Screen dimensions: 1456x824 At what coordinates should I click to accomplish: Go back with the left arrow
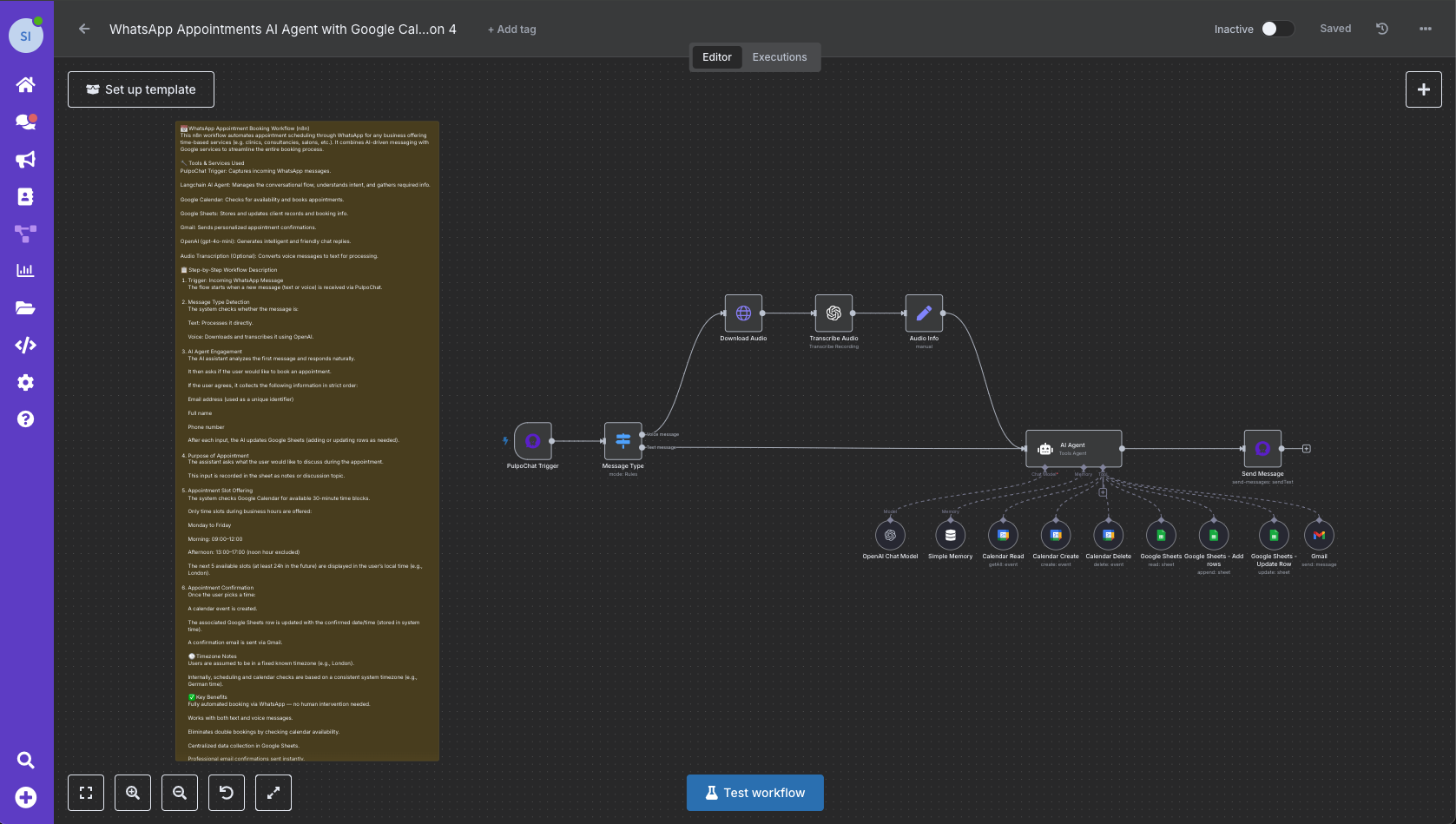click(84, 29)
